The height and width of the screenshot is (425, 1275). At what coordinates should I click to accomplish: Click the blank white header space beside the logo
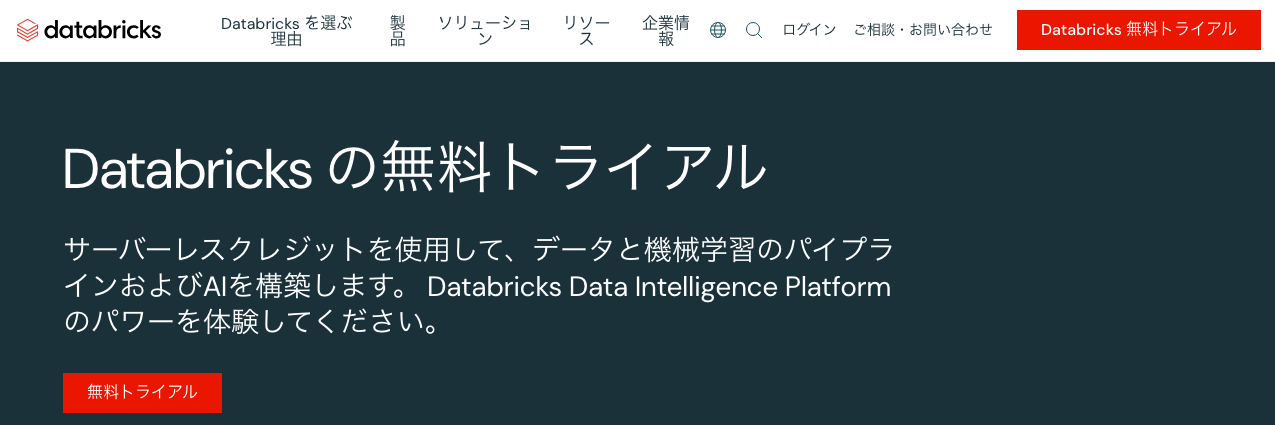pos(190,30)
